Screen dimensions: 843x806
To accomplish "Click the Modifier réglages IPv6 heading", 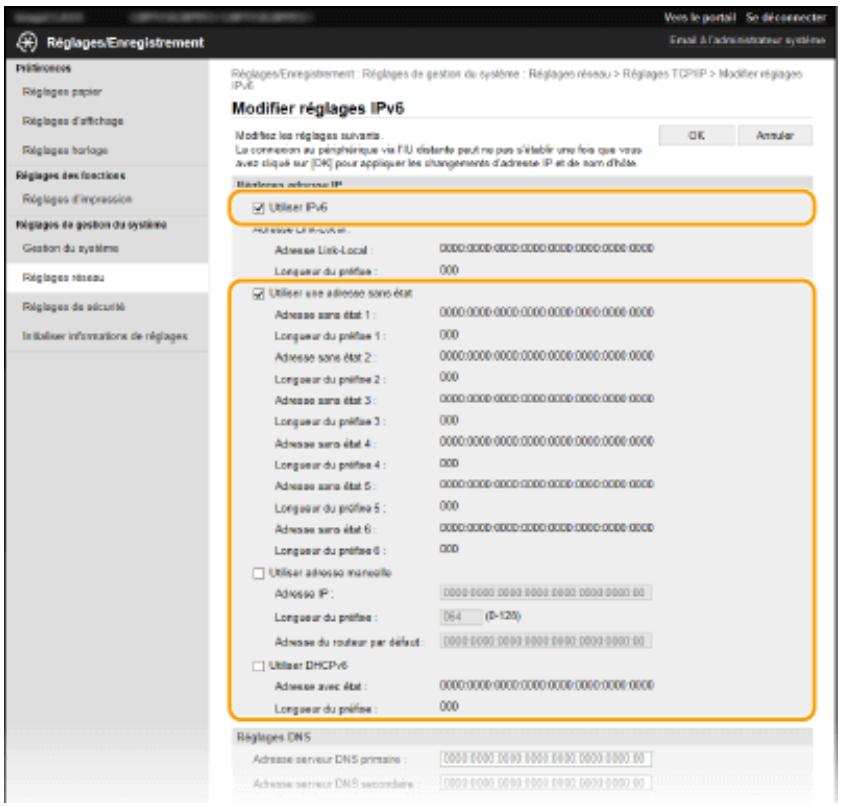I will 318,108.
